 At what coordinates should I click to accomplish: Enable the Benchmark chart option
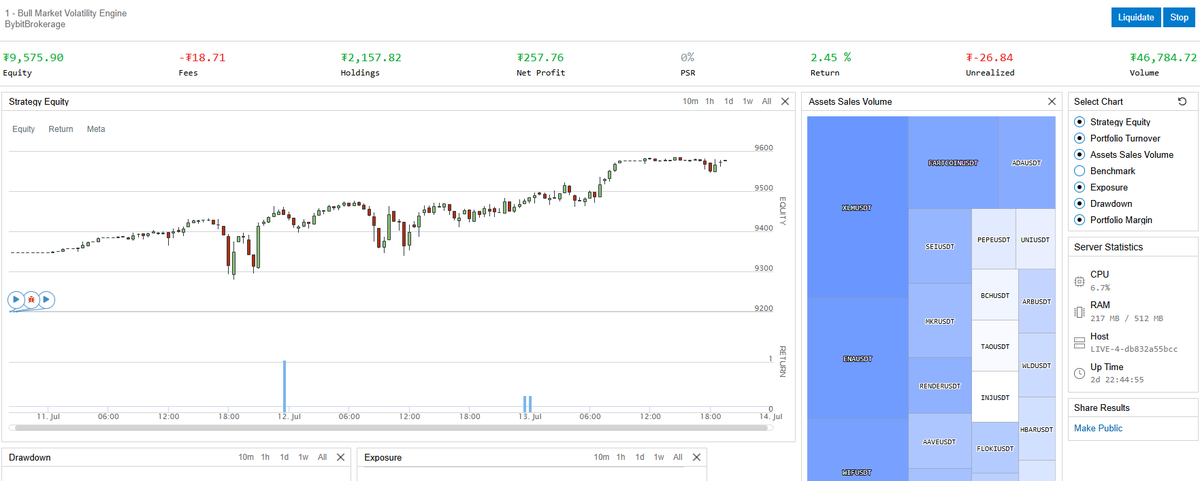tap(1079, 171)
